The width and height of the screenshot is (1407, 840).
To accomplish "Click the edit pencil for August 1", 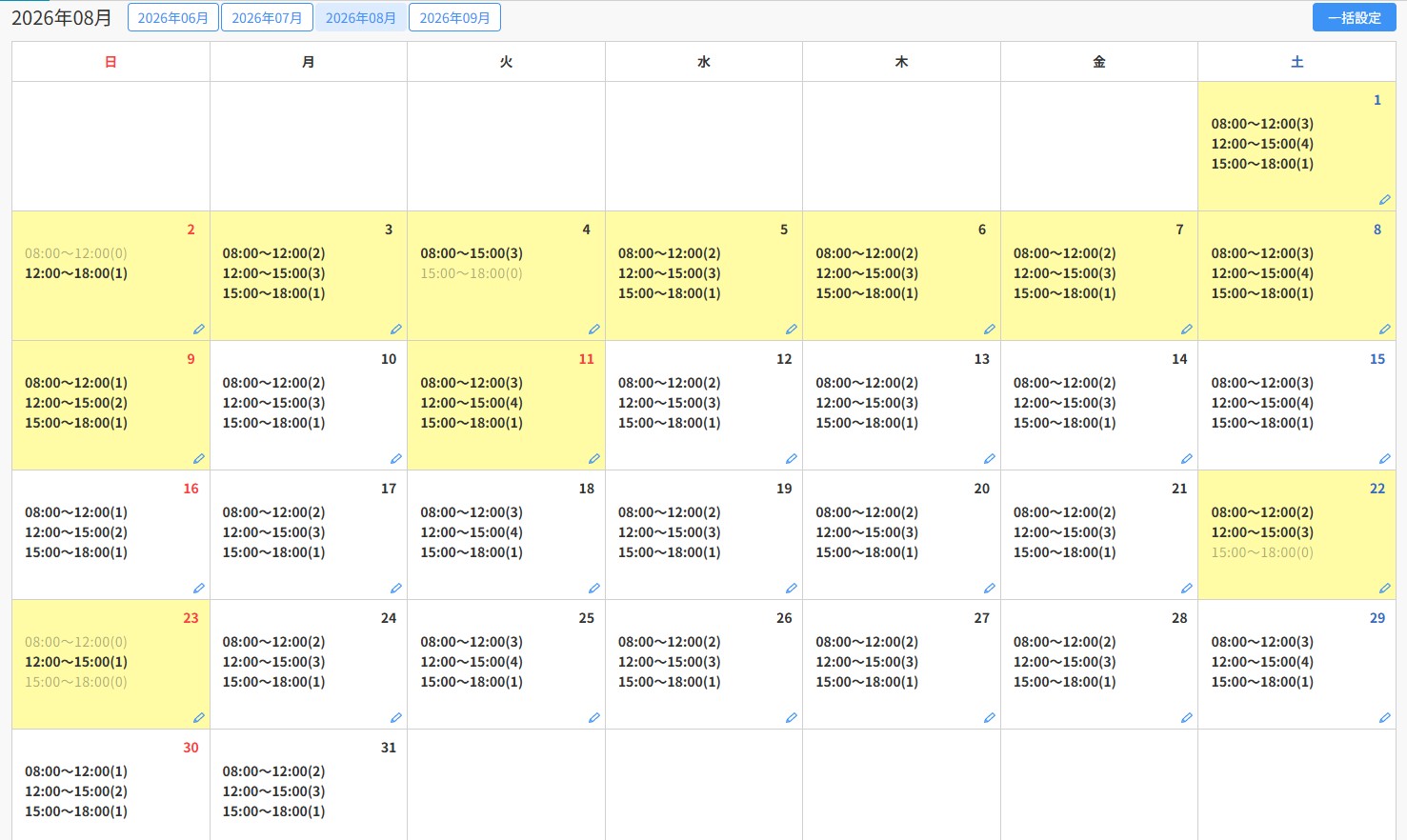I will [x=1384, y=200].
